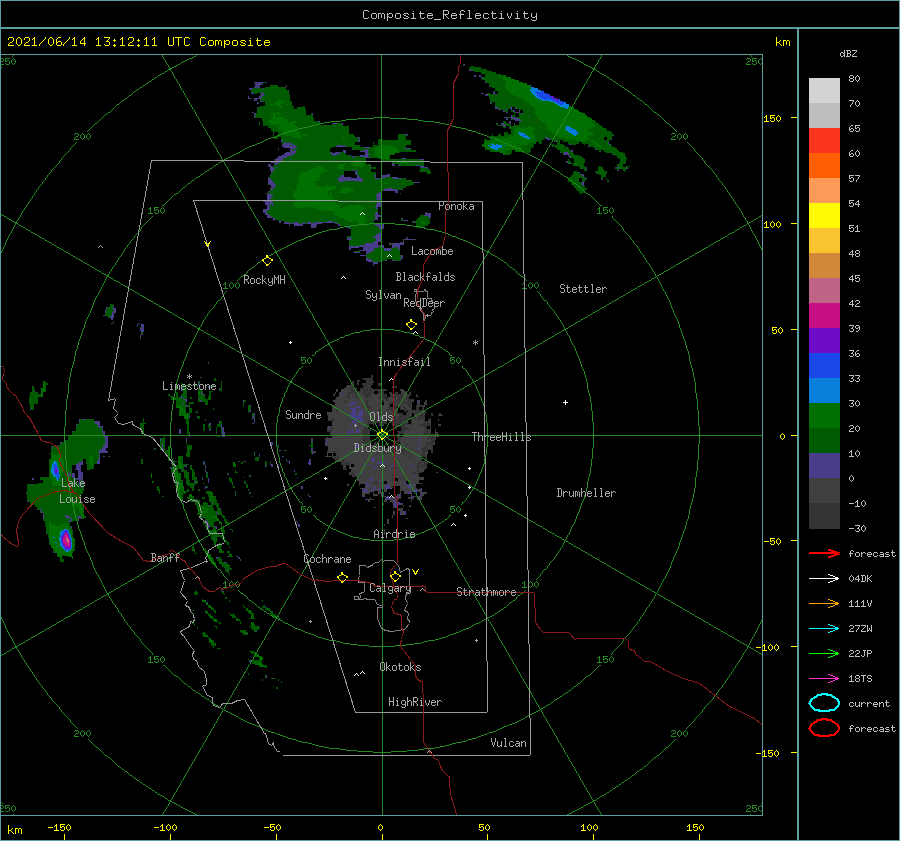Click the yellow diamond marker near RockyMH
The width and height of the screenshot is (900, 841).
267,261
